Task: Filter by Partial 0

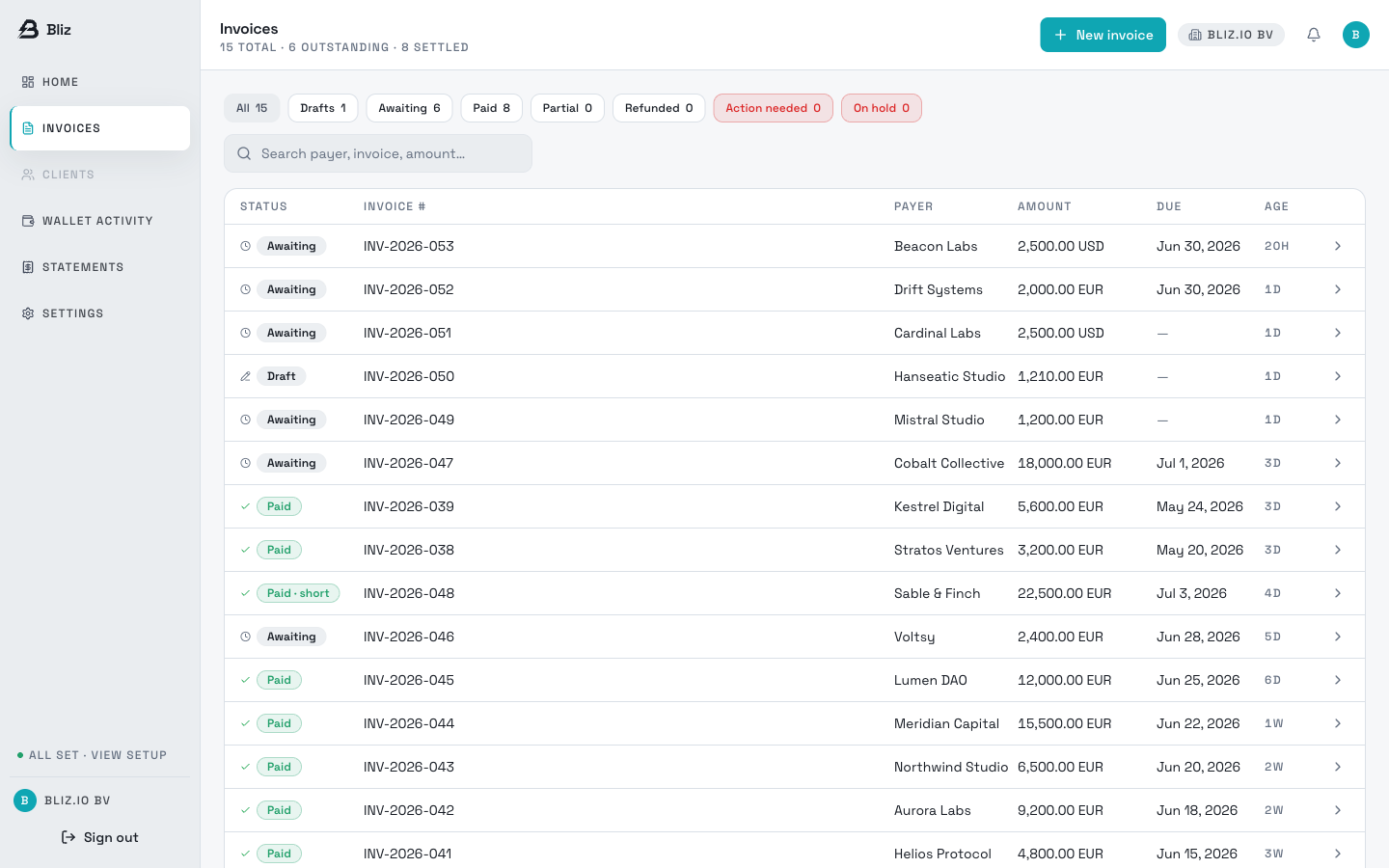Action: [x=567, y=108]
